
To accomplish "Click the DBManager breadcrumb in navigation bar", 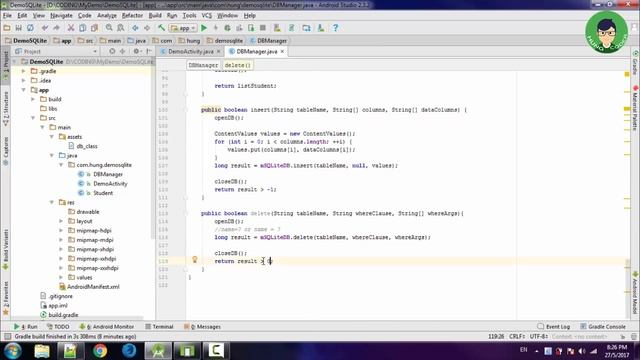I will pos(268,41).
